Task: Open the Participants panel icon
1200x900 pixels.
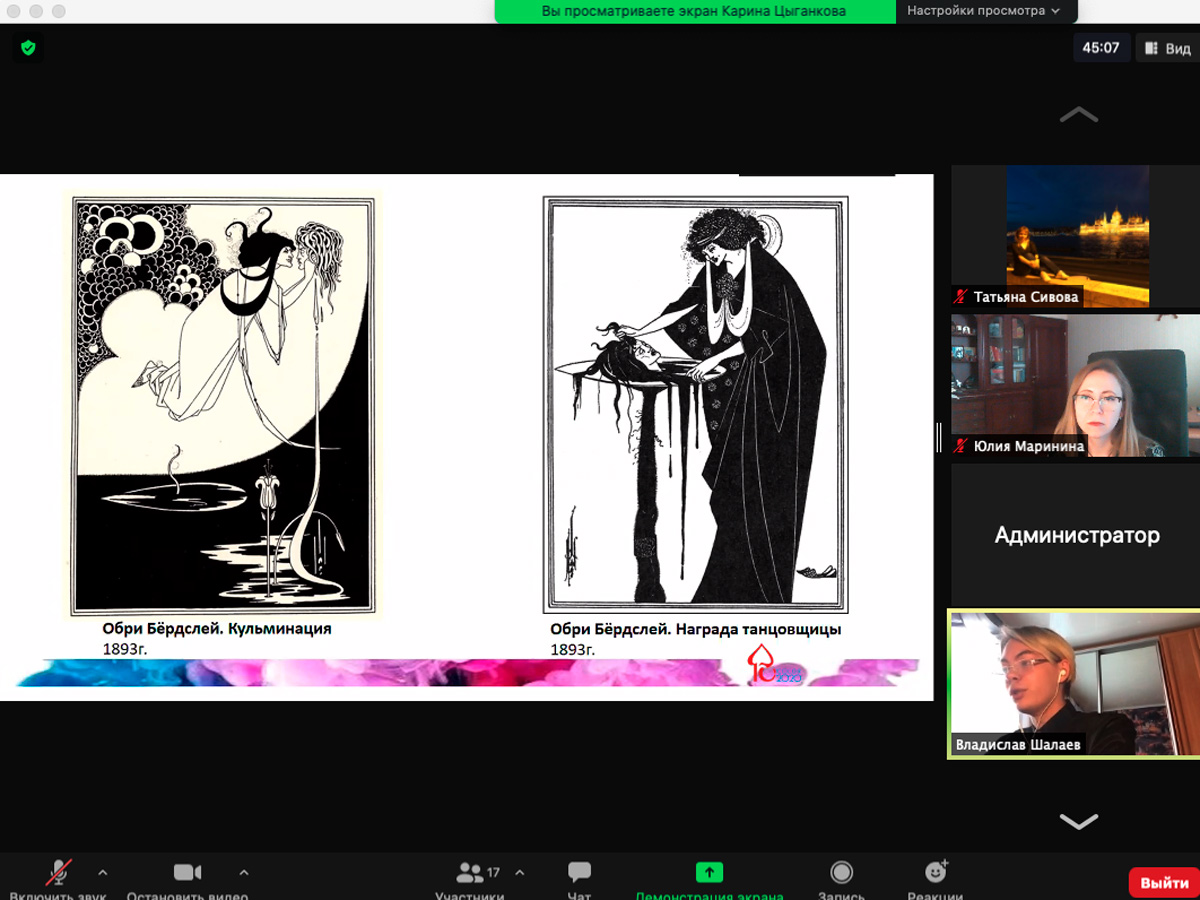Action: pyautogui.click(x=469, y=872)
